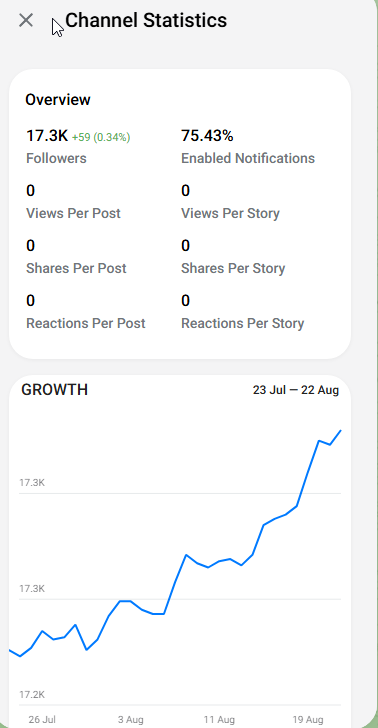Click the 3 Aug axis label
The width and height of the screenshot is (378, 728).
pos(130,720)
